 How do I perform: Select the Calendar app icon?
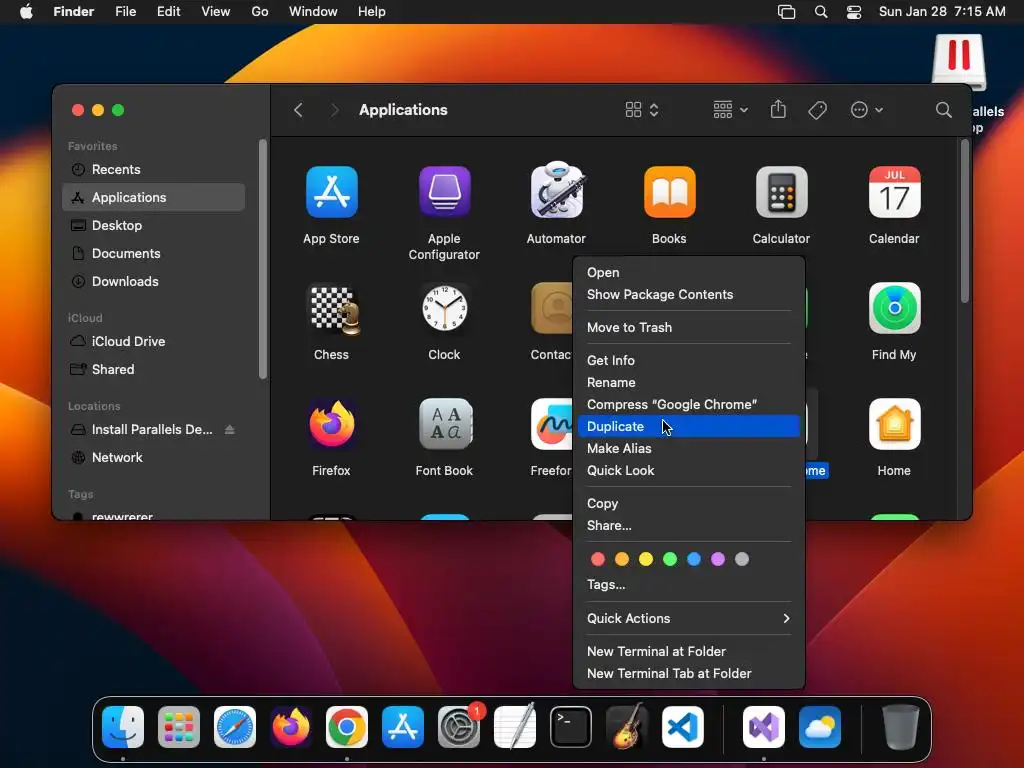click(894, 192)
